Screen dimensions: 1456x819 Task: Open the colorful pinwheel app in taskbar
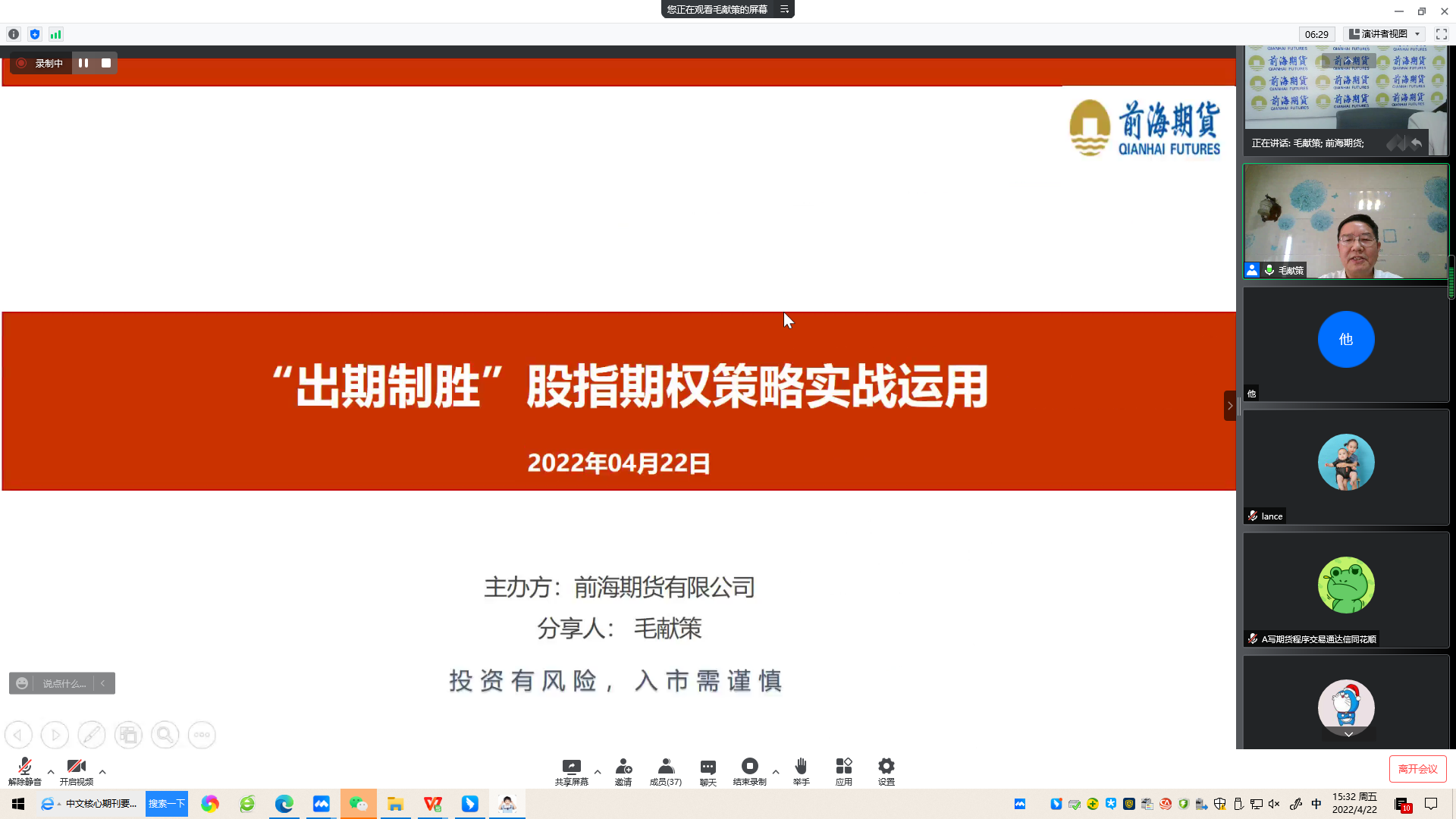(210, 804)
